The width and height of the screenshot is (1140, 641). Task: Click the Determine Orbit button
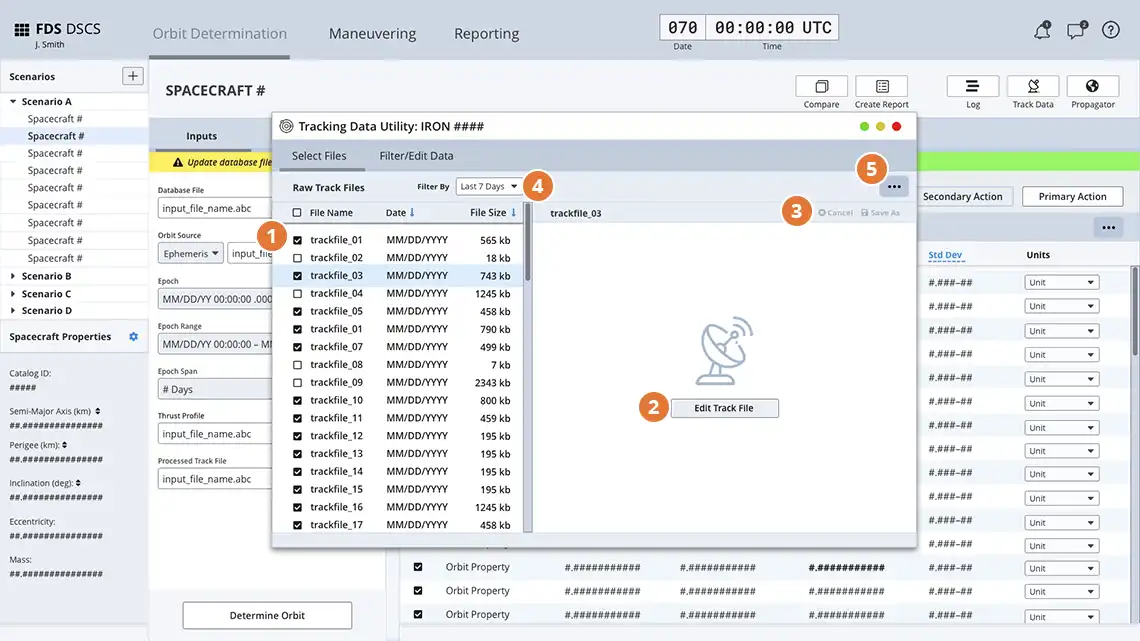pyautogui.click(x=266, y=615)
